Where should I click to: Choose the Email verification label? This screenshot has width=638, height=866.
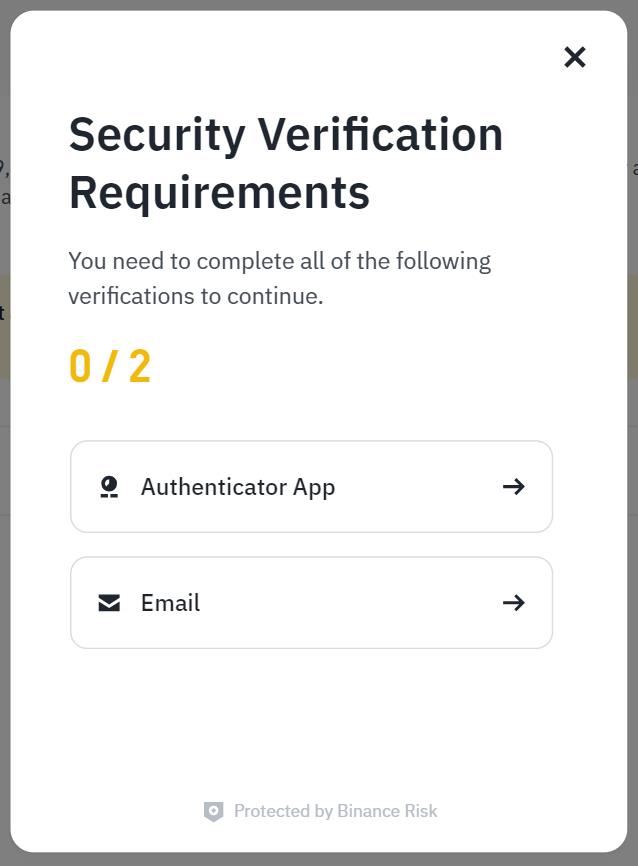click(x=170, y=603)
